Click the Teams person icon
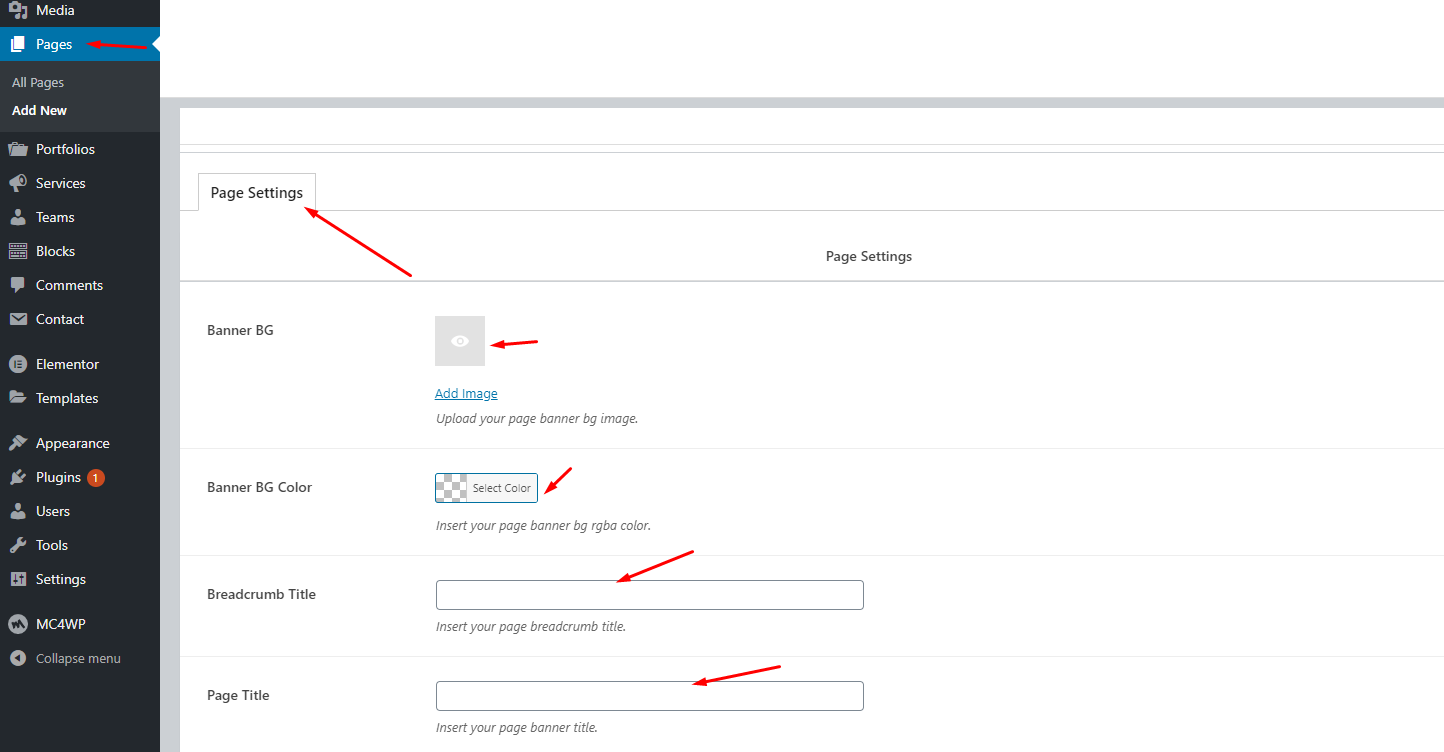 coord(18,217)
